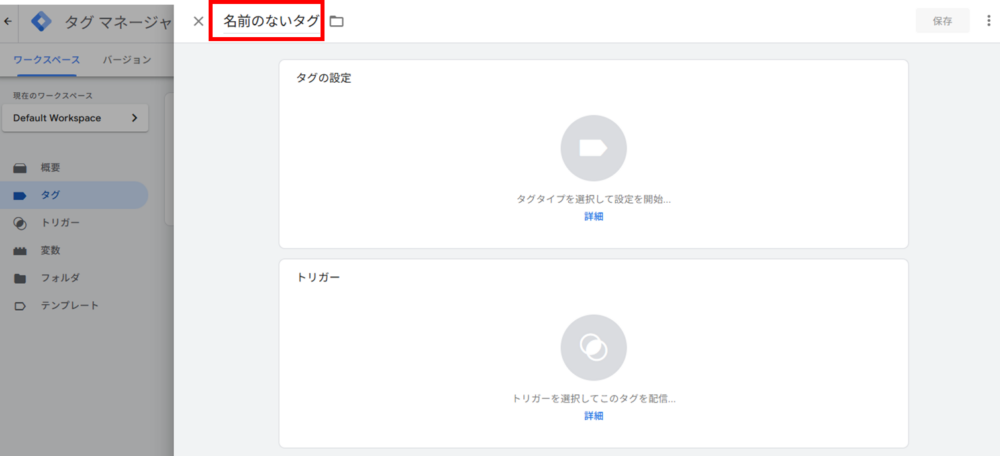Switch to the ワークスペース tab
Viewport: 1000px width, 456px height.
pos(47,60)
